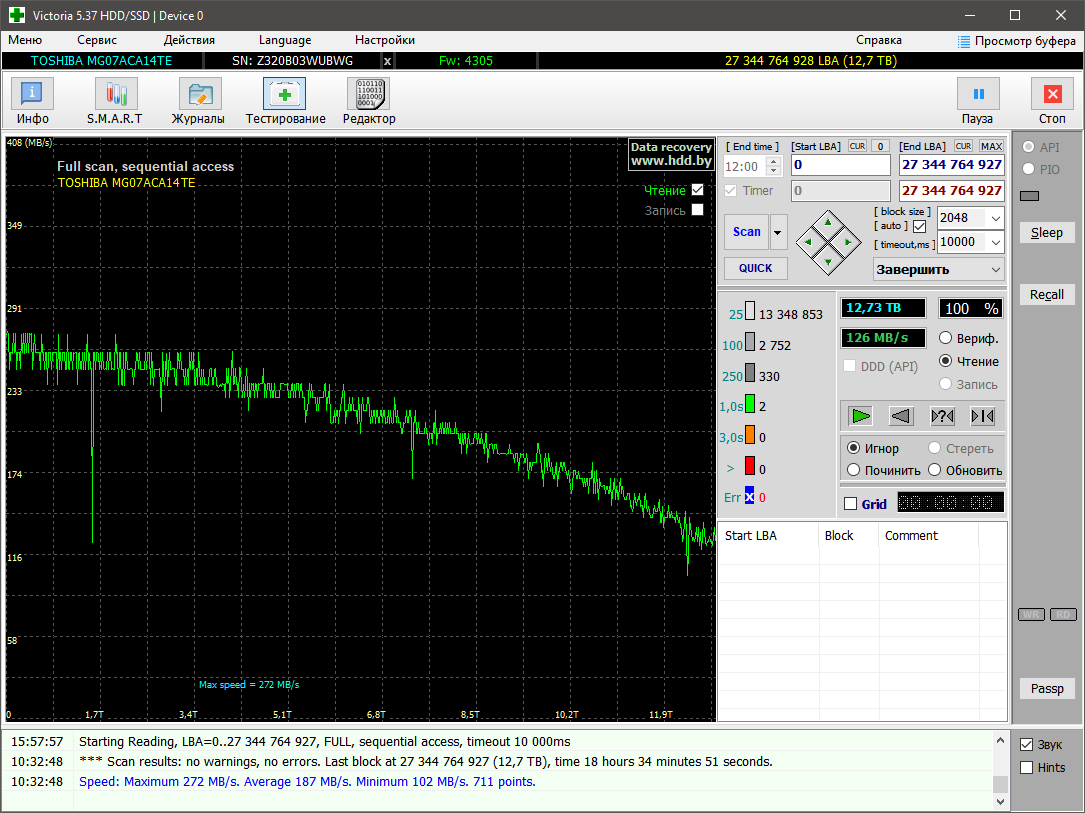The image size is (1085, 813).
Task: Open the Сервис menu
Action: point(97,40)
